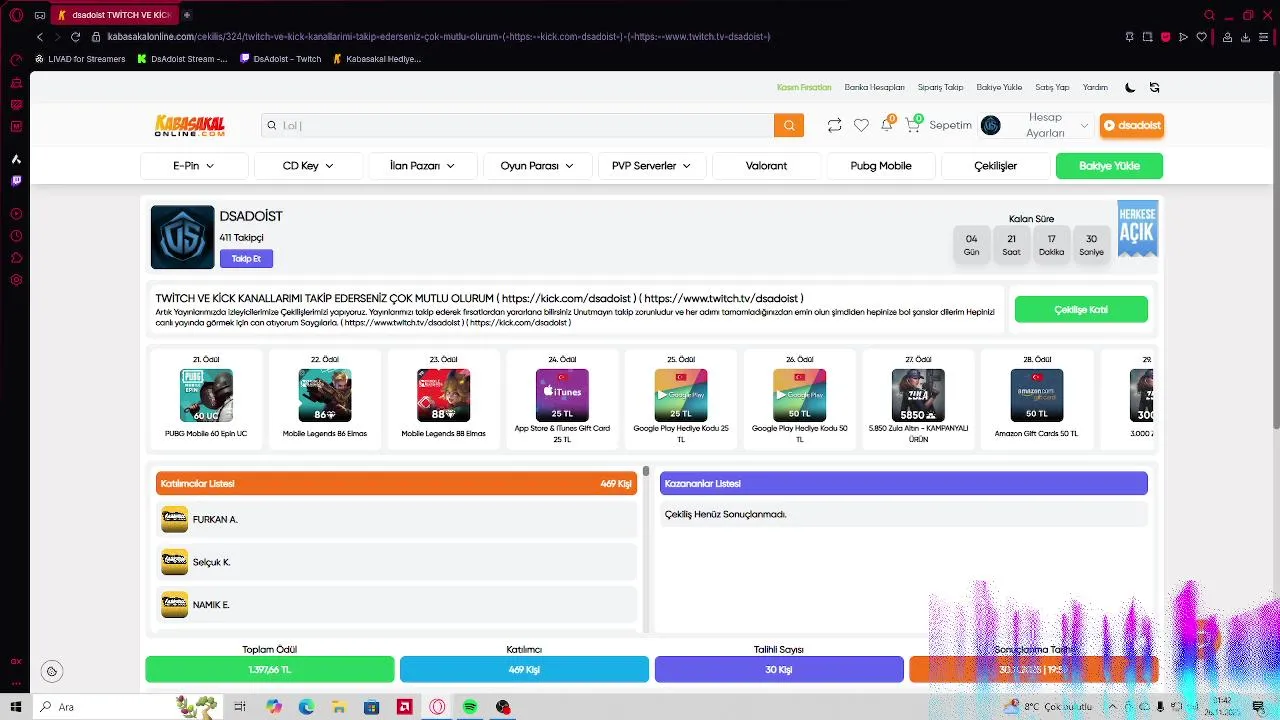The image size is (1280, 720).
Task: Open File Explorer from the taskbar
Action: coord(339,707)
